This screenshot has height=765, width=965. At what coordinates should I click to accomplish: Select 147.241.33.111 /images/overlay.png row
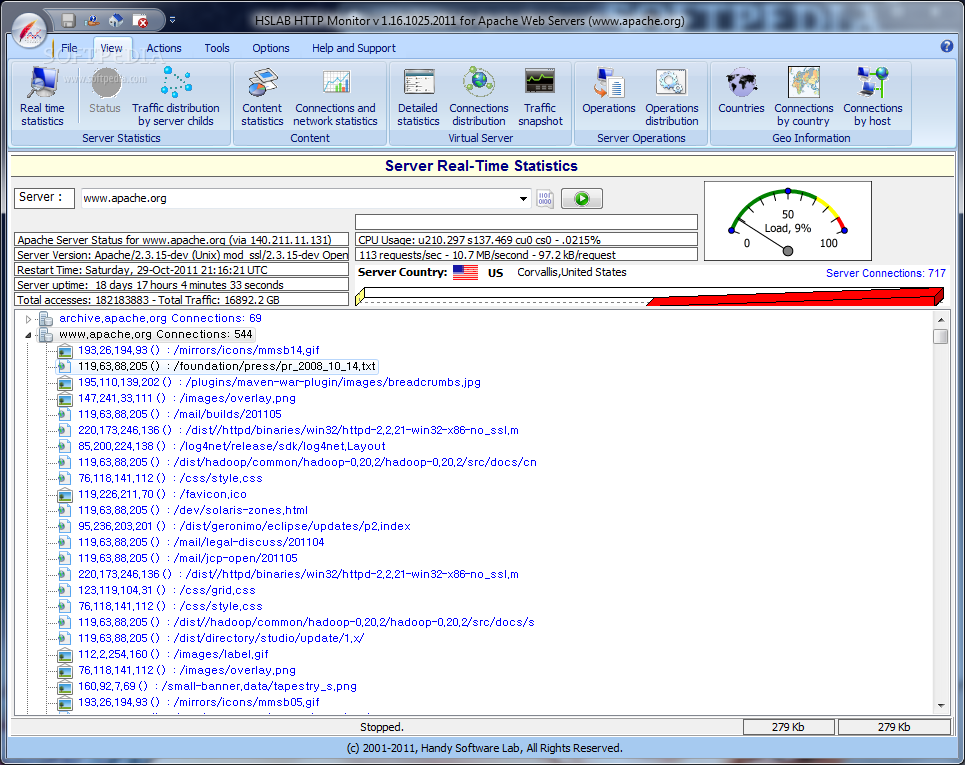pos(187,398)
